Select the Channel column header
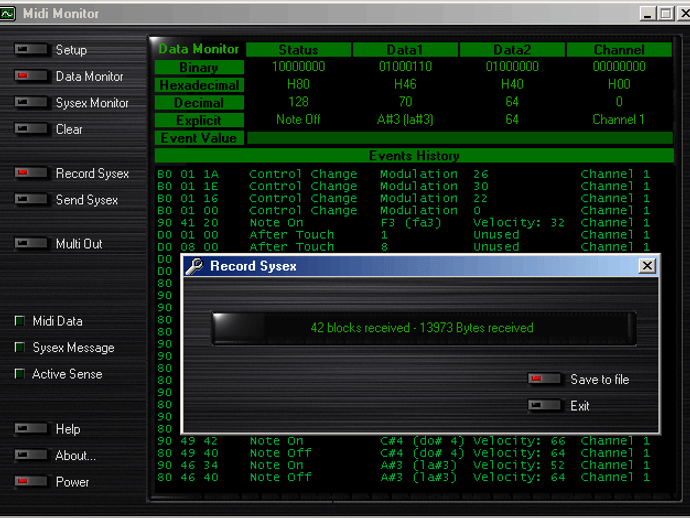The height and width of the screenshot is (518, 690). point(619,50)
